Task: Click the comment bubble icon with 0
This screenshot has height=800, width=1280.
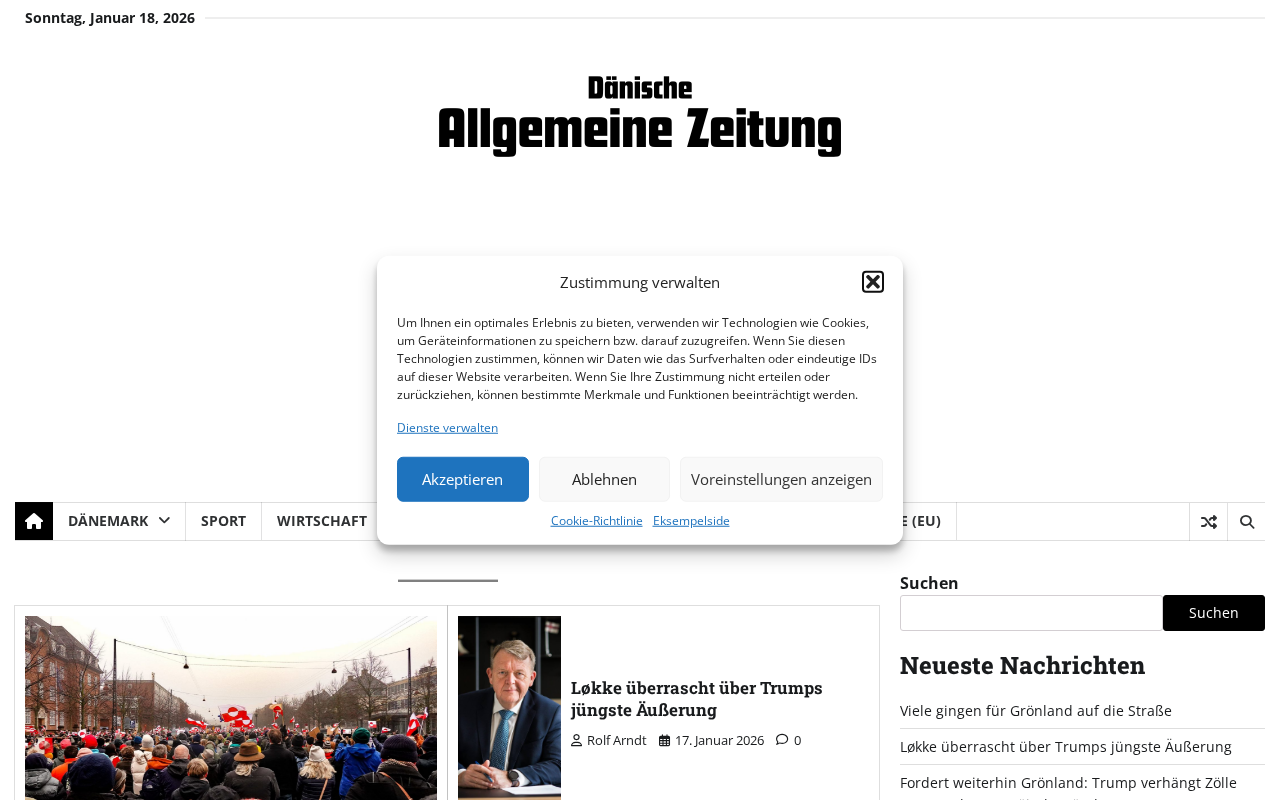Action: 782,740
